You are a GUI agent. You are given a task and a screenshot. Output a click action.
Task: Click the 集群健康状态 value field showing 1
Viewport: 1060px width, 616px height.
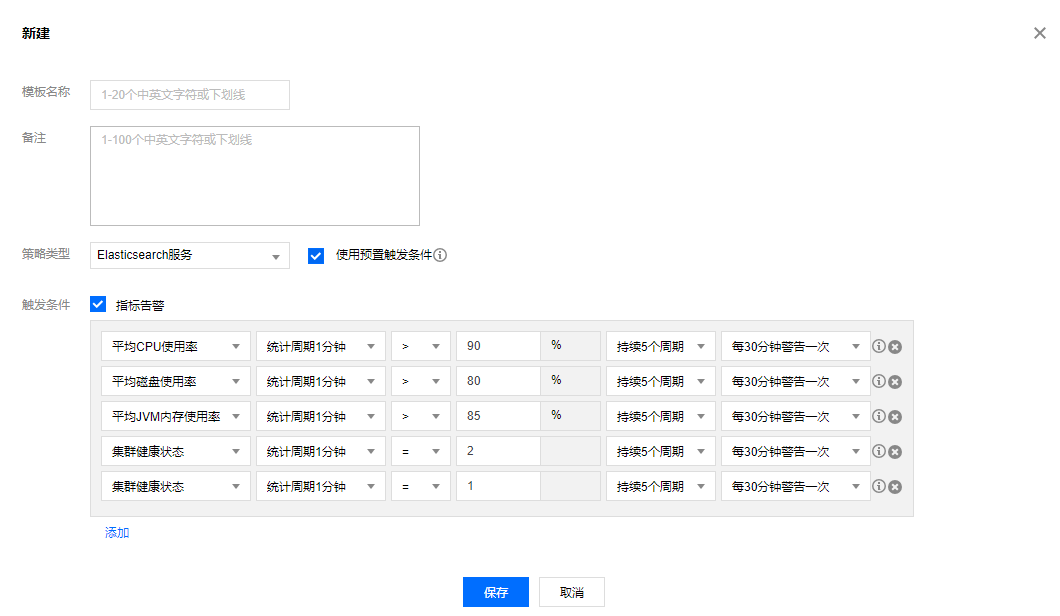(498, 486)
